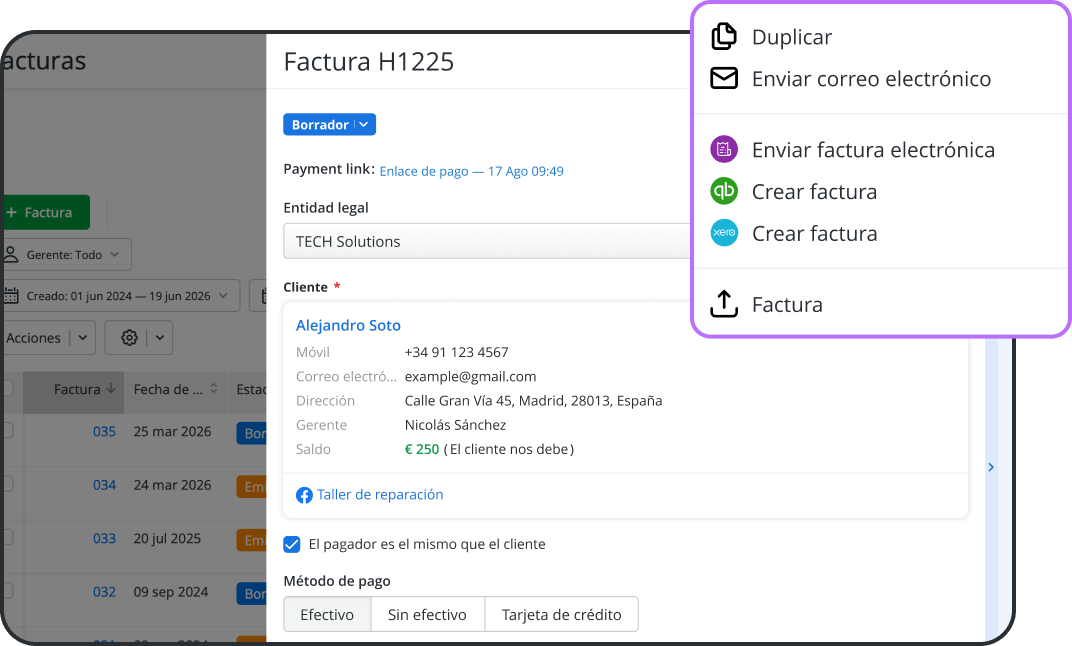Click the sort arrows on Fecha de column

(214, 388)
